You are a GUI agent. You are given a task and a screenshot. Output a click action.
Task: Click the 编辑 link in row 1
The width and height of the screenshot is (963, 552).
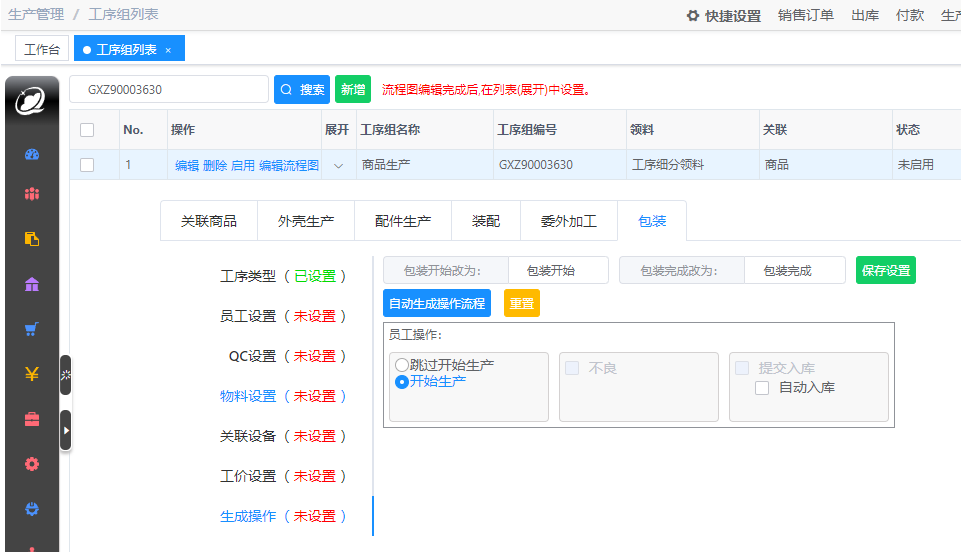click(x=187, y=166)
